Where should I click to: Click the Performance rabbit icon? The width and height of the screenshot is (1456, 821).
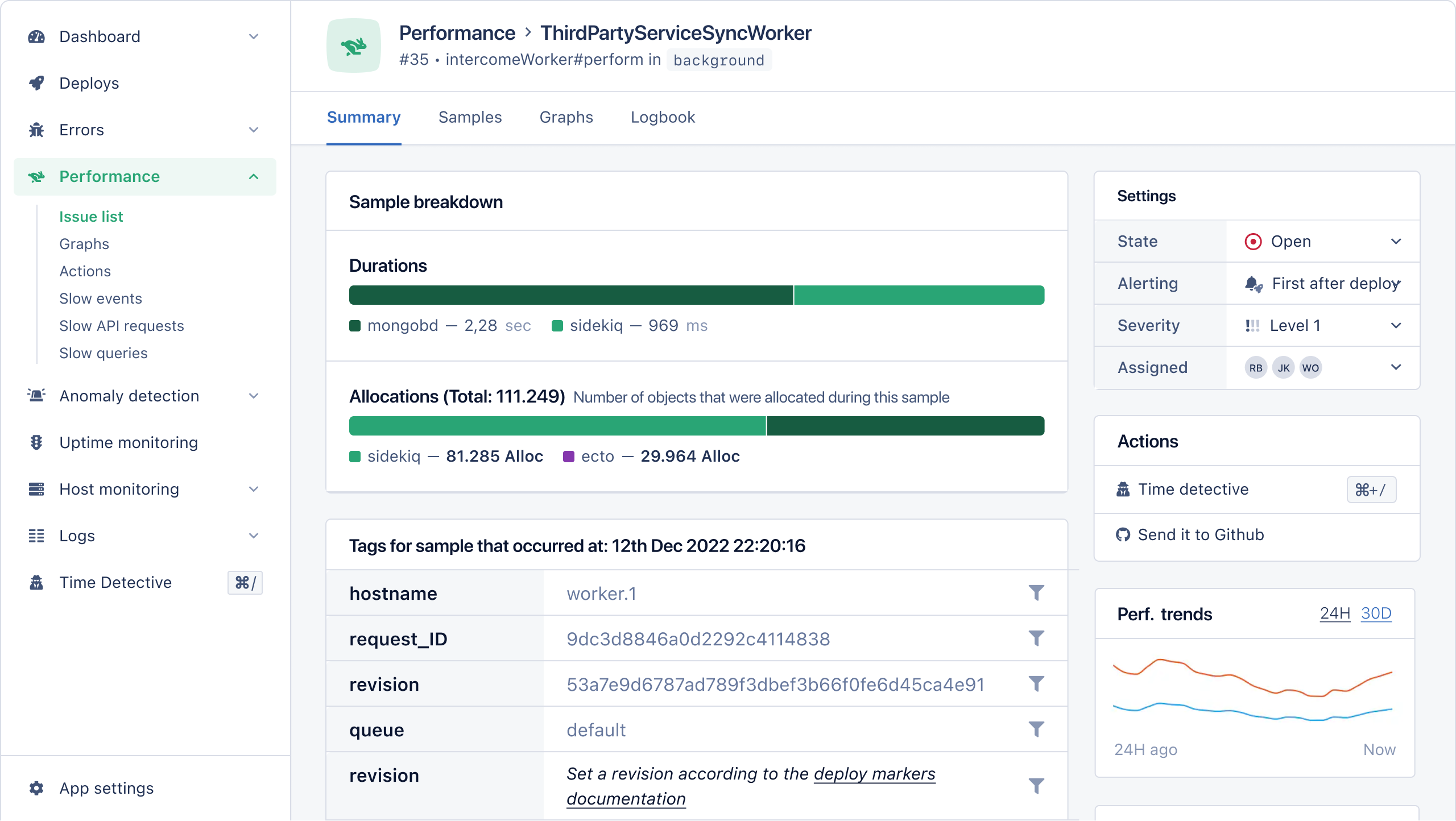point(36,176)
